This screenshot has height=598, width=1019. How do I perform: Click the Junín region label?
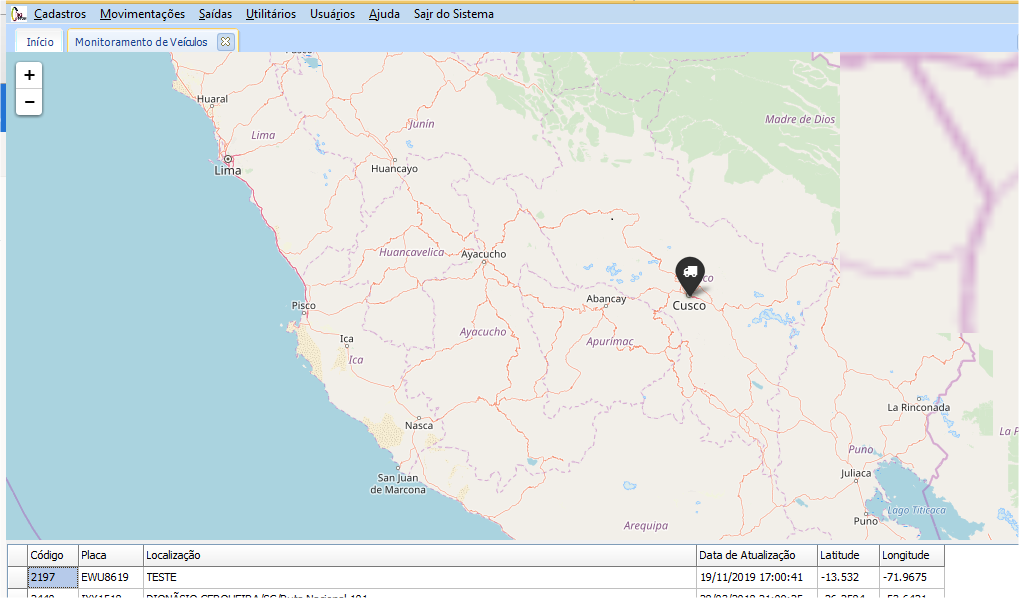pos(421,124)
